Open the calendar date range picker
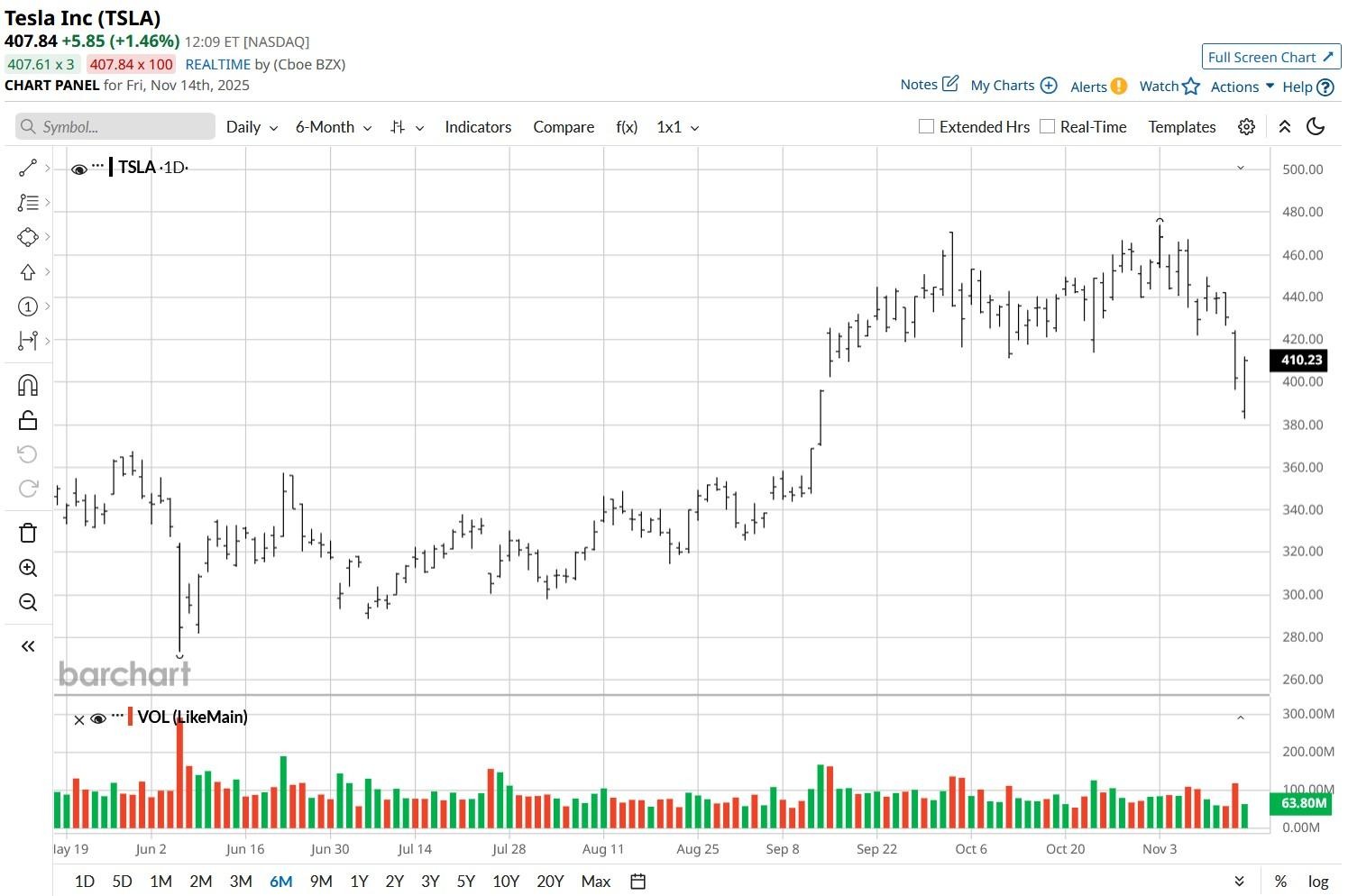The width and height of the screenshot is (1348, 896). pos(638,882)
